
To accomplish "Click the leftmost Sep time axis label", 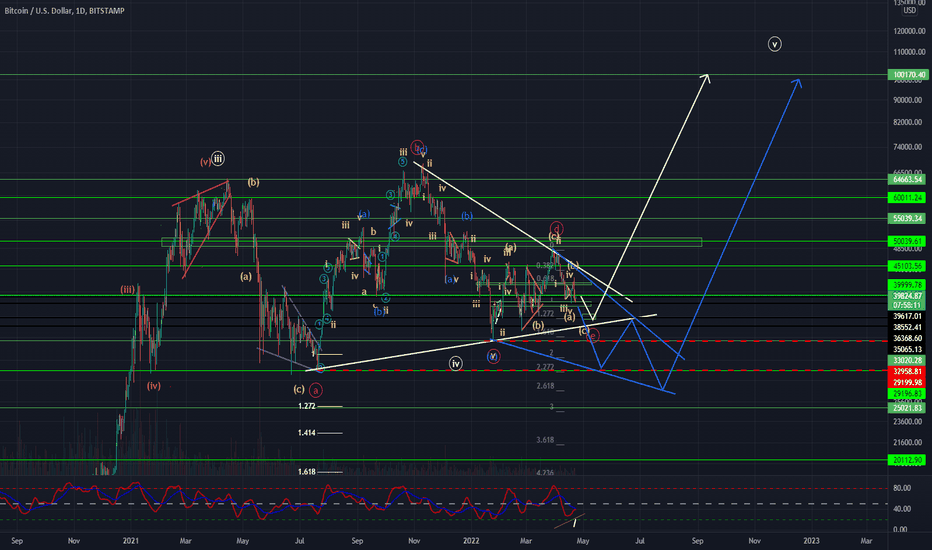I will [17, 540].
